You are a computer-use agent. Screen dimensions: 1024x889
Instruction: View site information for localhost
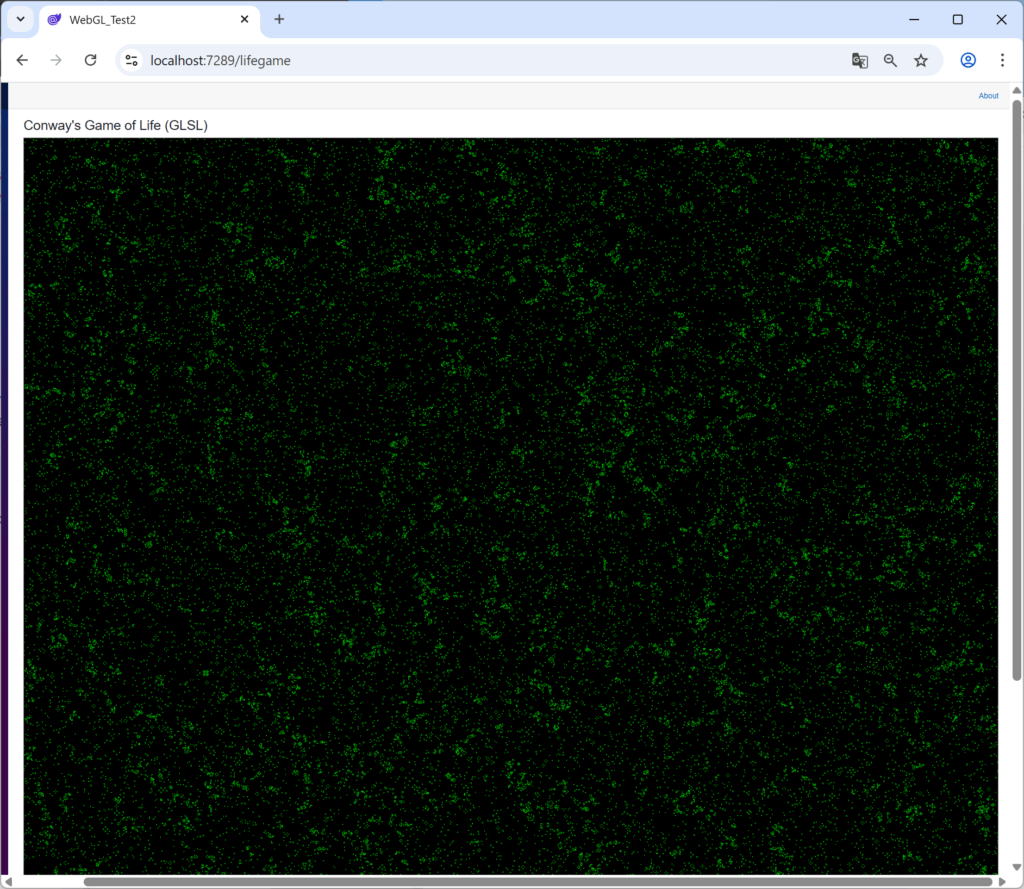(x=131, y=60)
